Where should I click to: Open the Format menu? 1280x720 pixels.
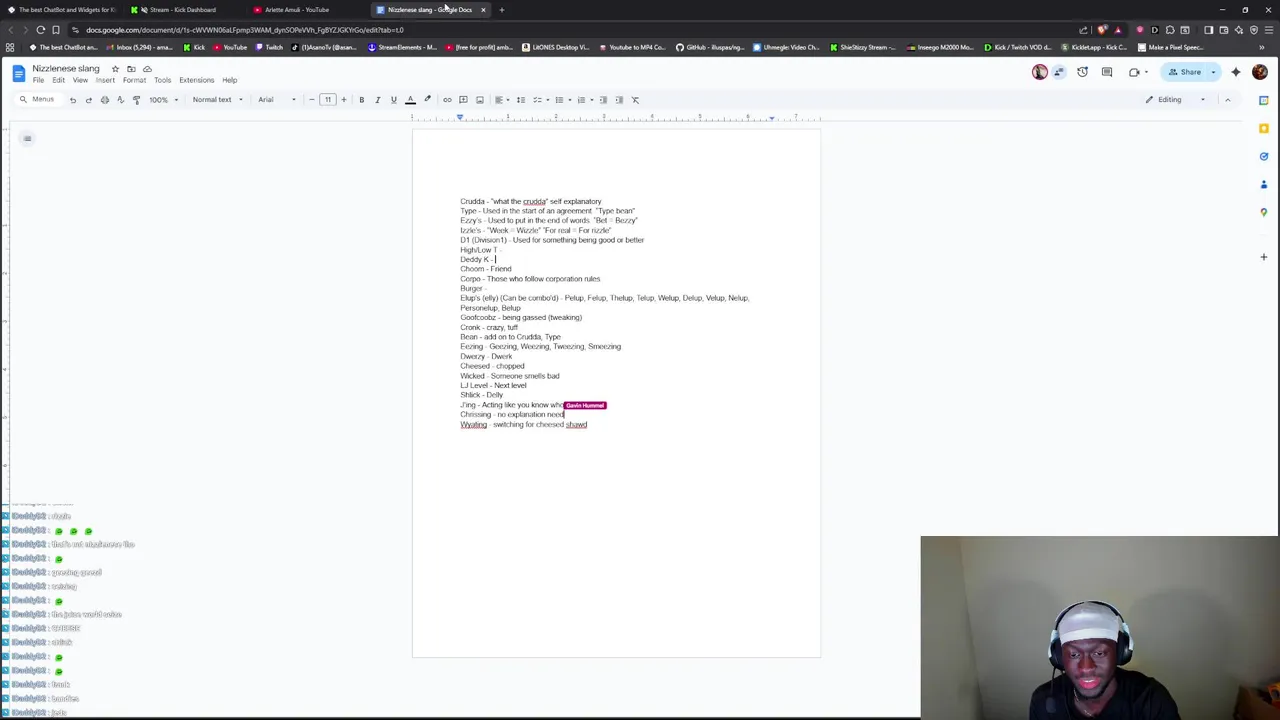pos(134,80)
